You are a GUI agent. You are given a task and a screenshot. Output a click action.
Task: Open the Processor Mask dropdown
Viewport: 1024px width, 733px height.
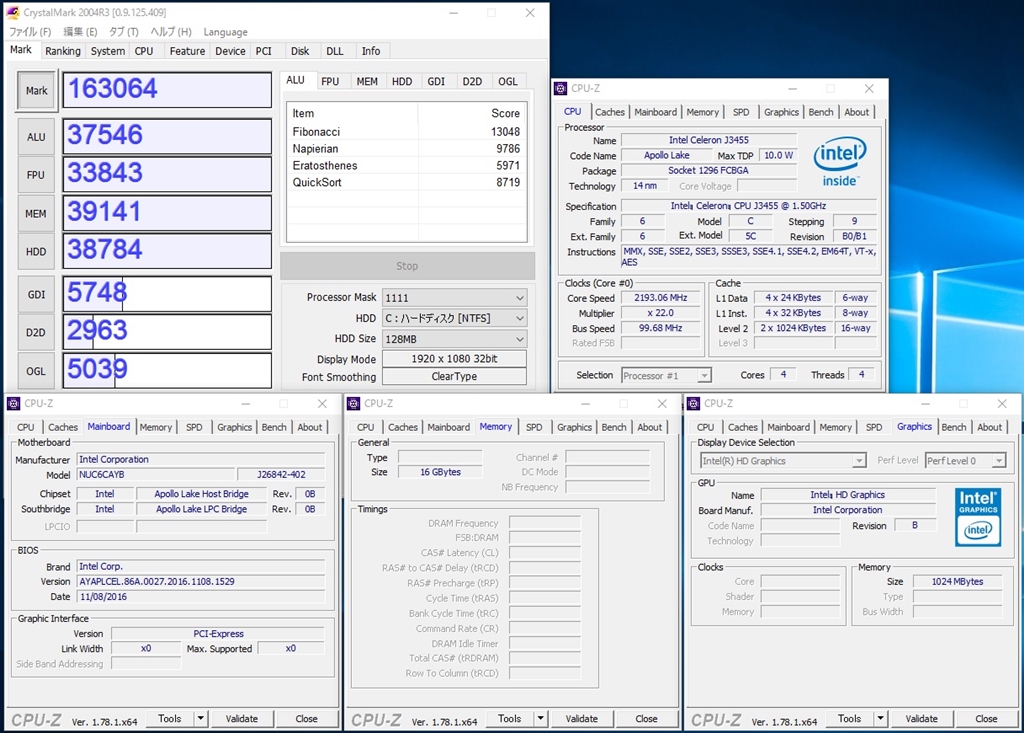click(x=454, y=298)
